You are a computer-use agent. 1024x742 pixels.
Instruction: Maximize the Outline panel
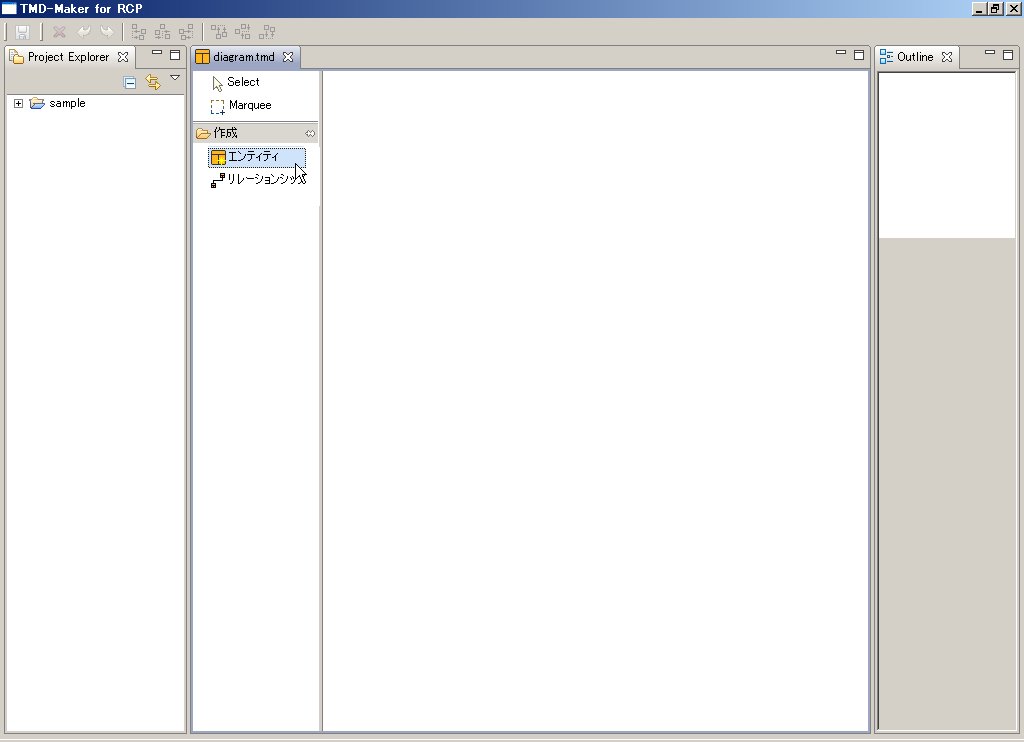pyautogui.click(x=1008, y=55)
